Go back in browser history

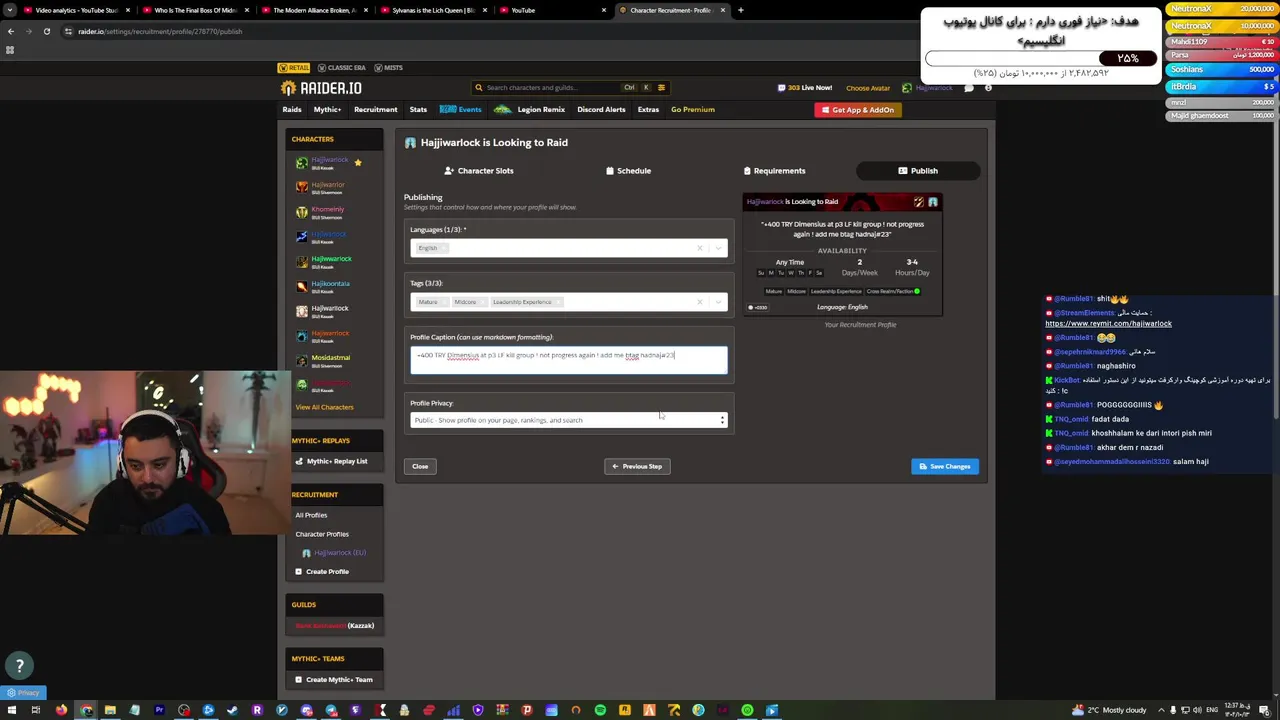pos(11,31)
